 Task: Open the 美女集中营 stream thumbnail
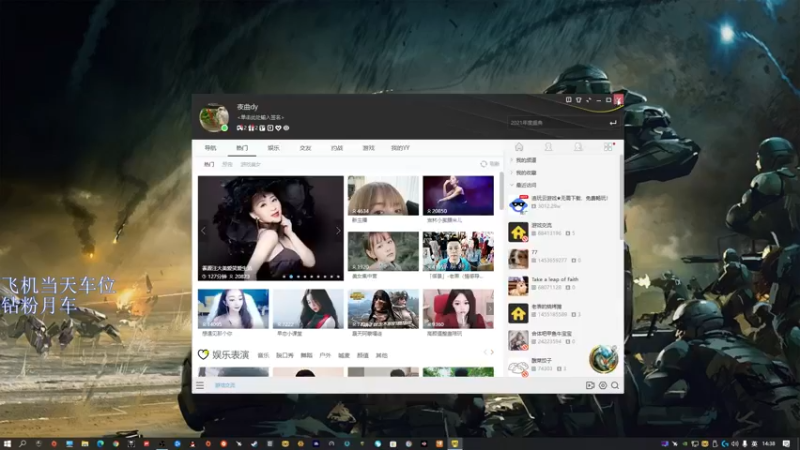pos(383,252)
